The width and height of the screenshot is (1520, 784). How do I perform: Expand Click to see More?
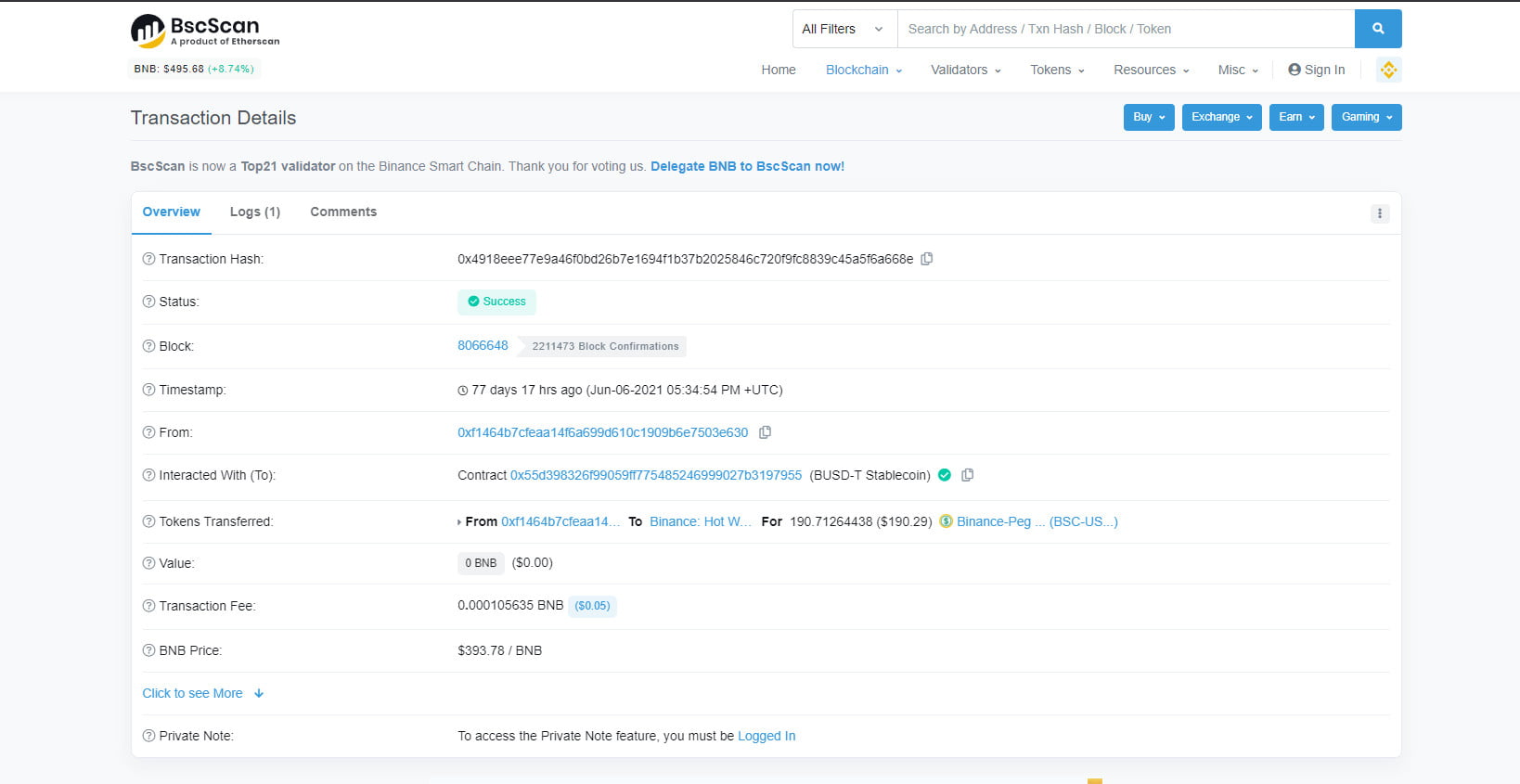[x=203, y=693]
